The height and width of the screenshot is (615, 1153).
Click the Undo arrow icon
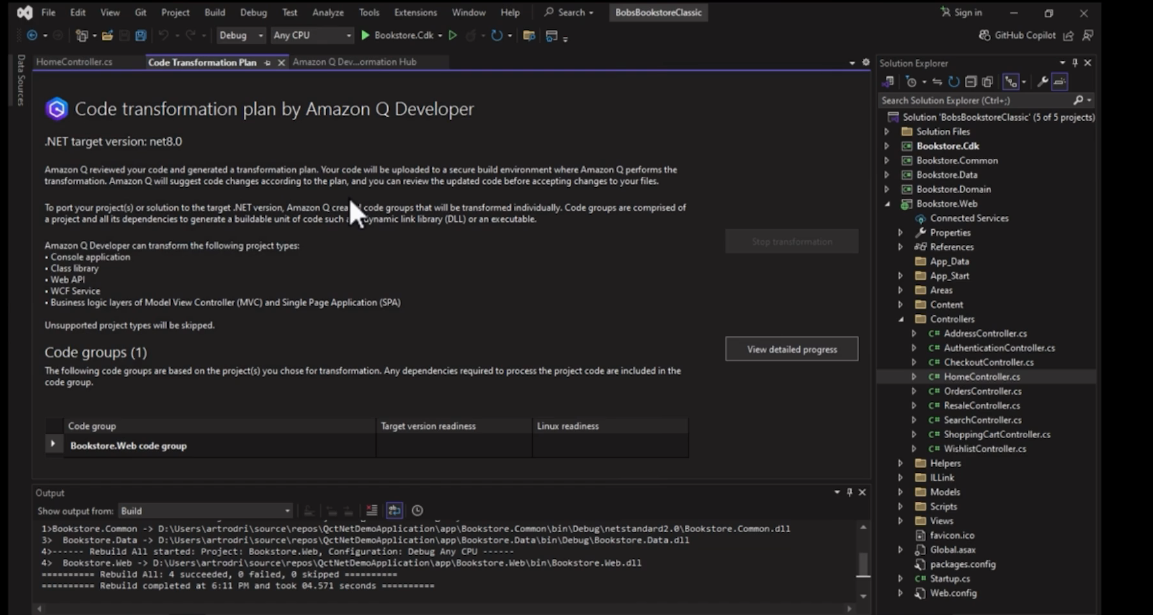coord(163,35)
